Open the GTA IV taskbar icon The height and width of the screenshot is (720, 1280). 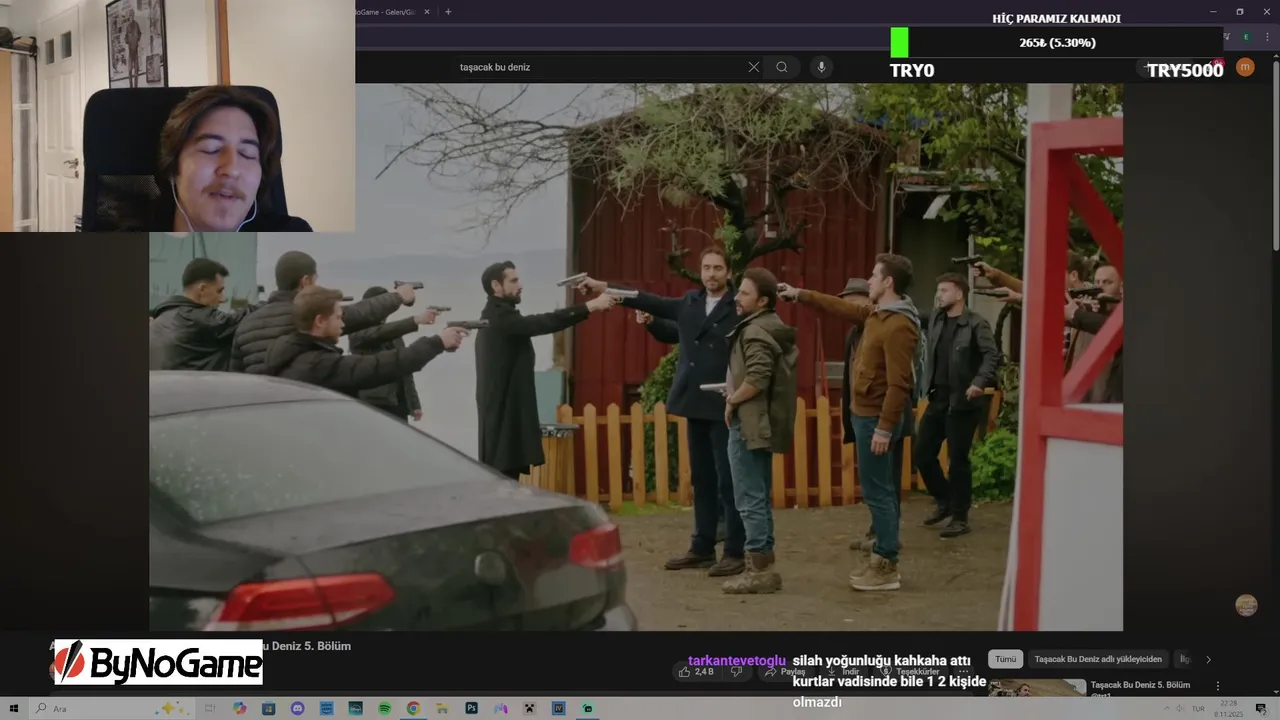click(558, 708)
